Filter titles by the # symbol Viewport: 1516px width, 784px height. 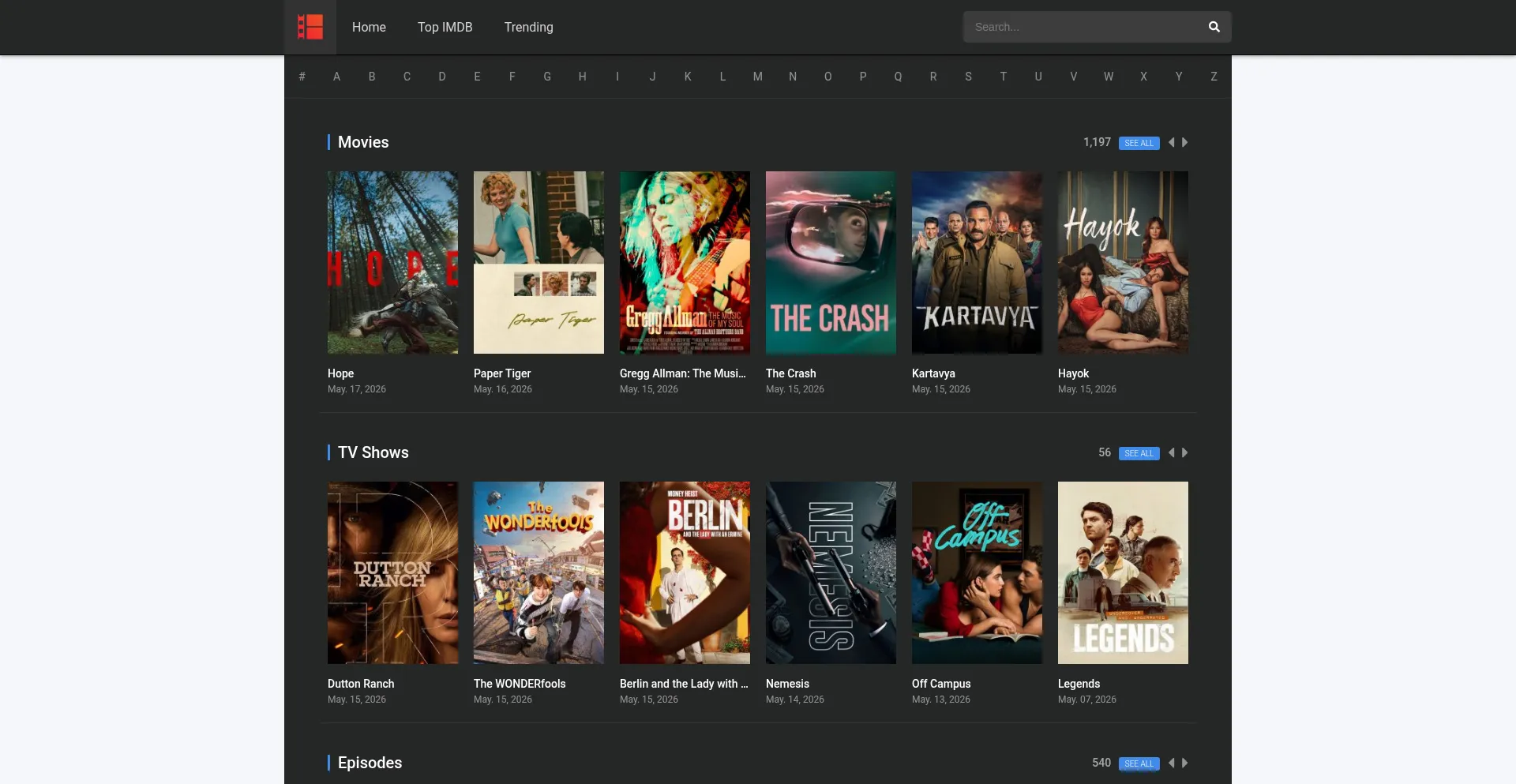[x=302, y=77]
